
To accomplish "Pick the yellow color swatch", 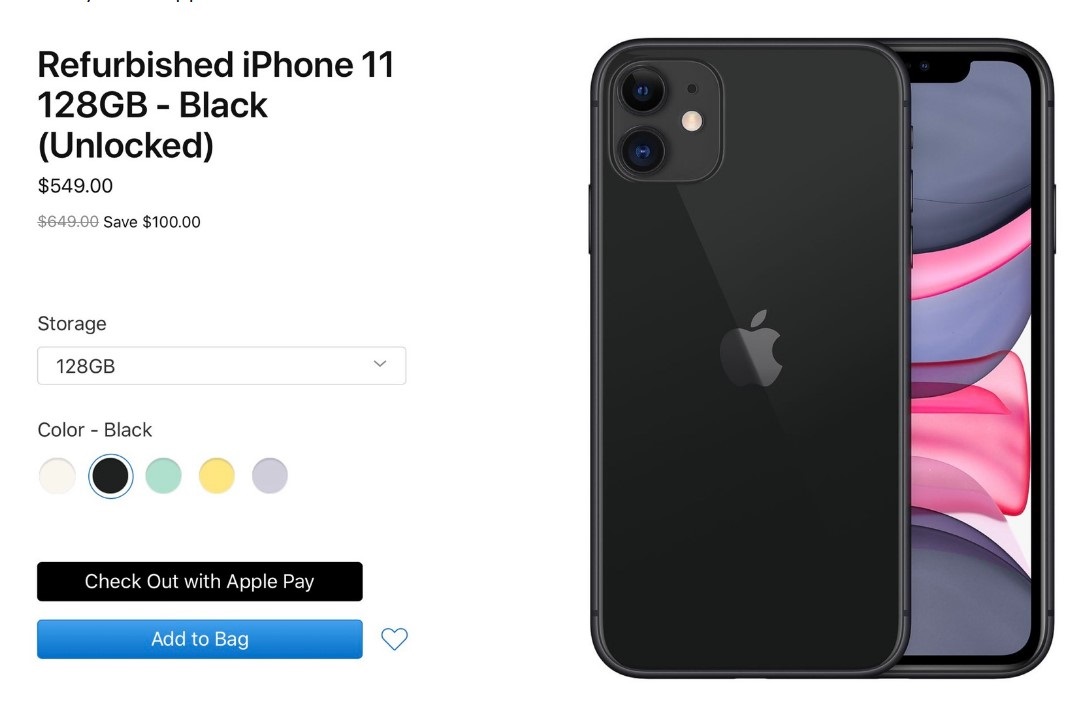I will click(217, 476).
